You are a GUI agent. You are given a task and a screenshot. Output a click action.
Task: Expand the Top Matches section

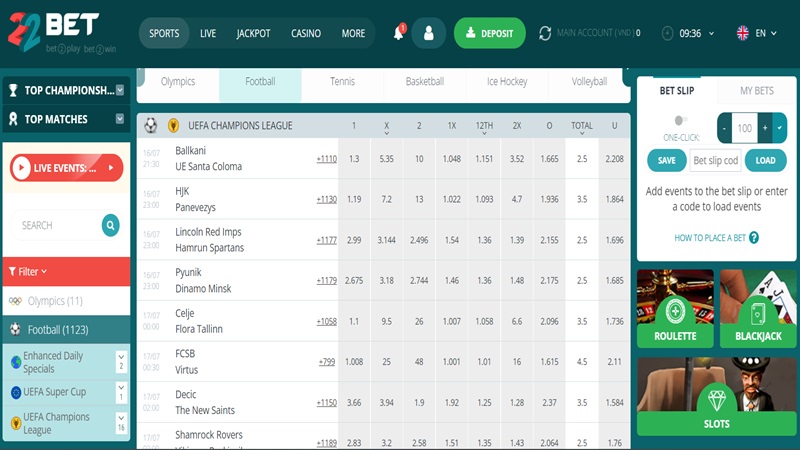click(120, 119)
